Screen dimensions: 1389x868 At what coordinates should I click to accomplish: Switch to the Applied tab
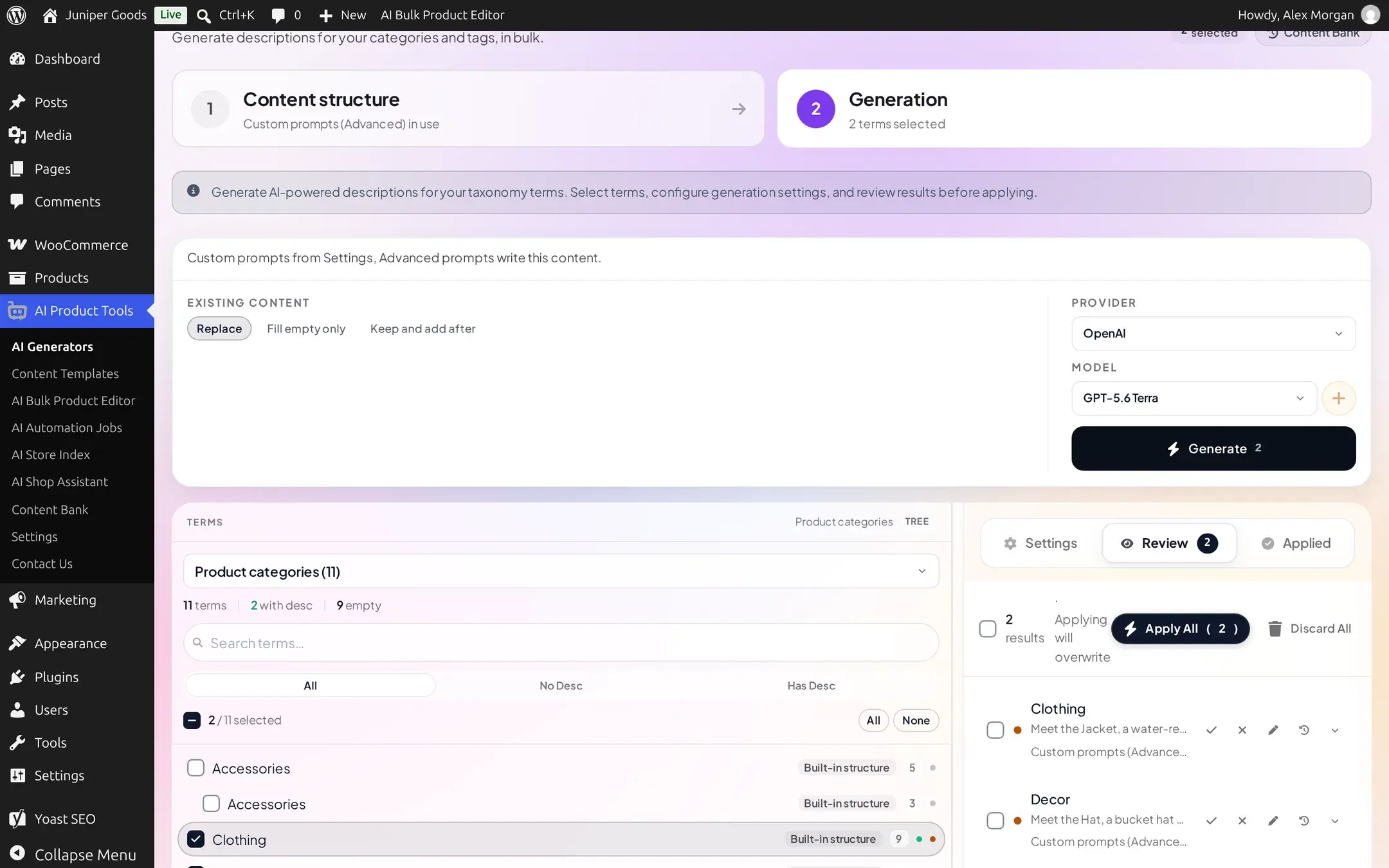1296,543
